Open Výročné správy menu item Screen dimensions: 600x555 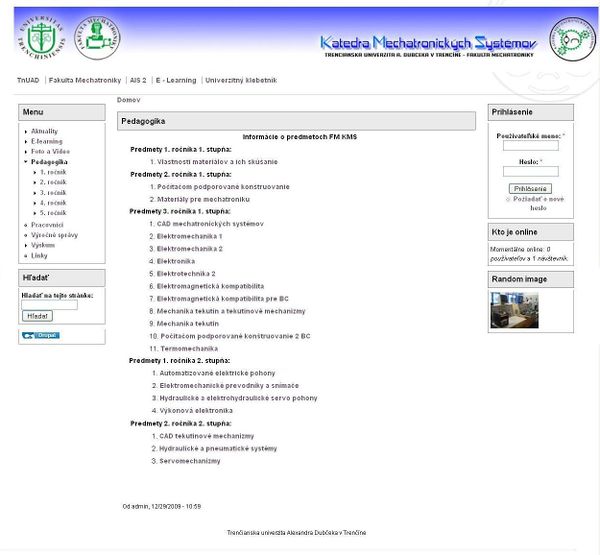point(54,235)
